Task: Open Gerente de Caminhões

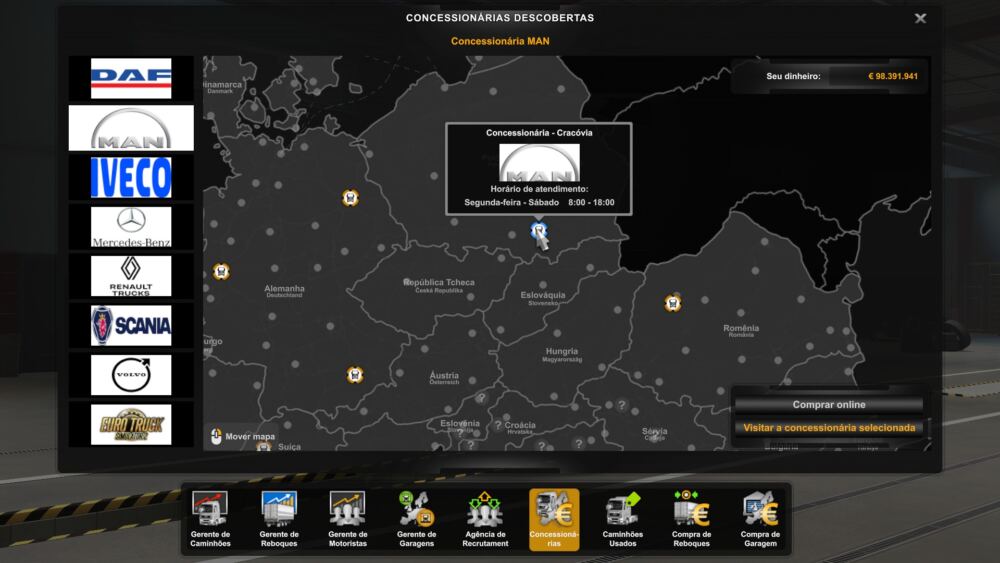Action: tap(210, 519)
